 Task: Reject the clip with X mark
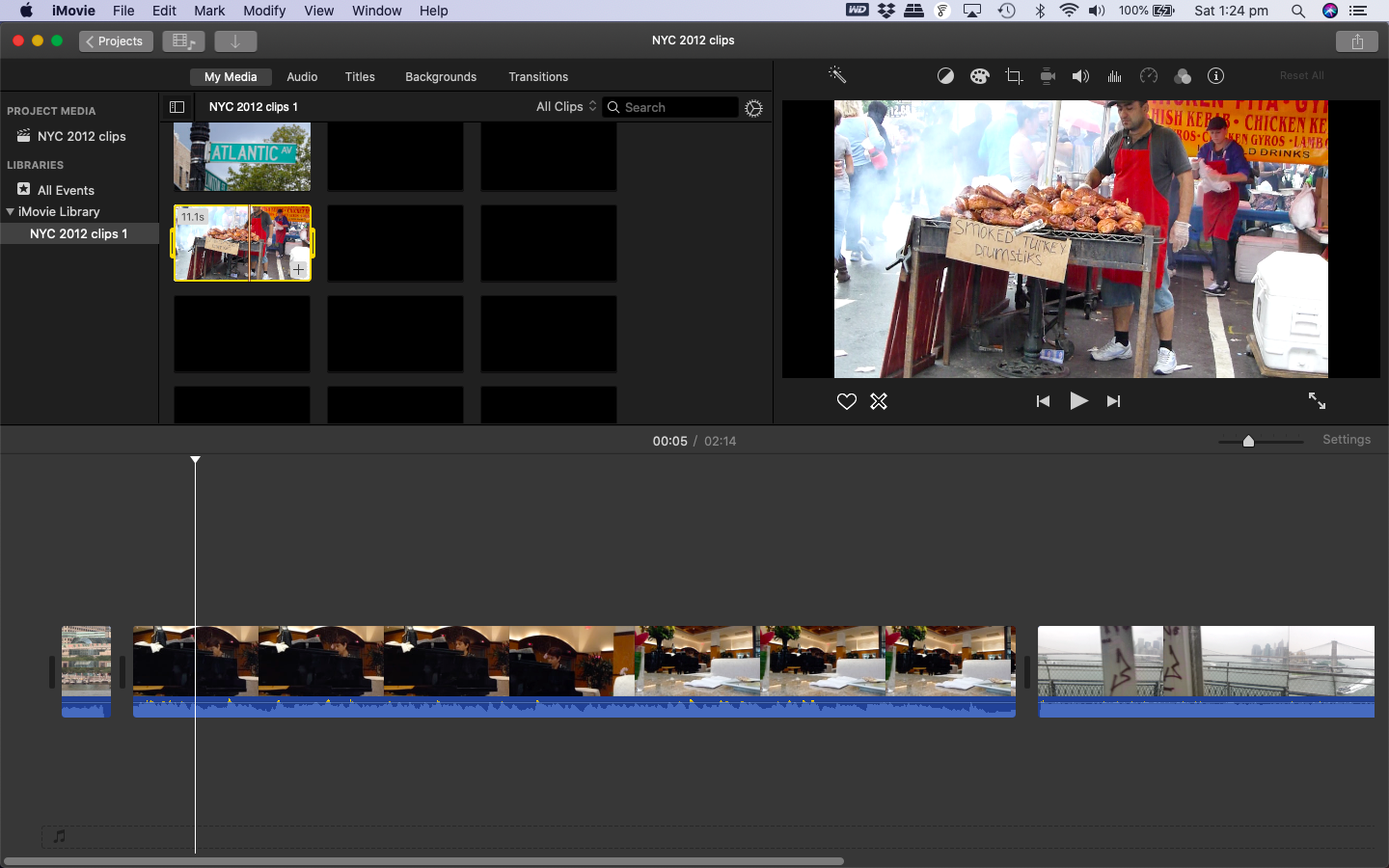click(879, 401)
